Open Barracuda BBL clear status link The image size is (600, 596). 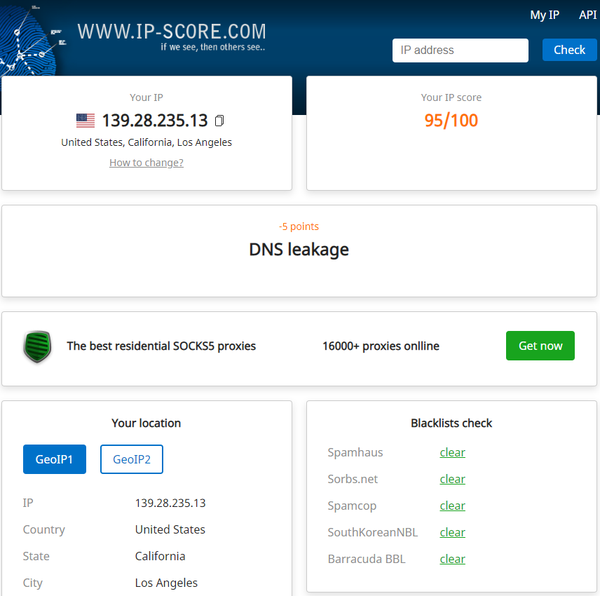[452, 559]
